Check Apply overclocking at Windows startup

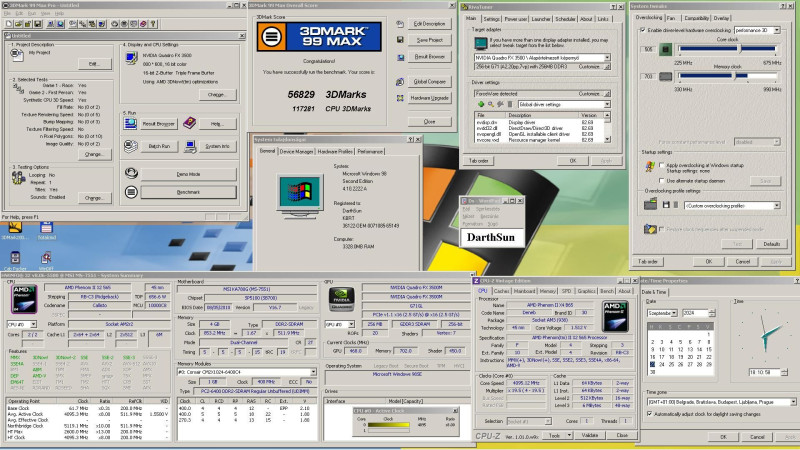point(662,165)
